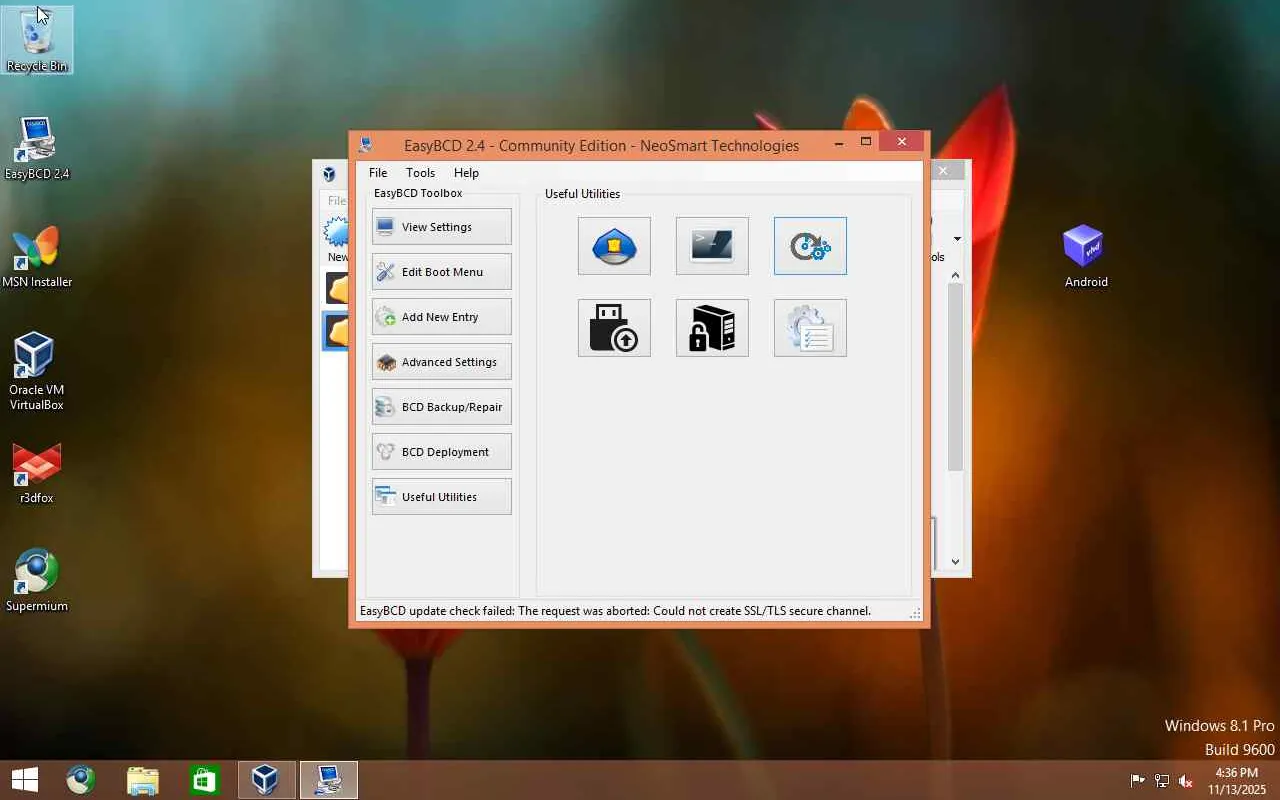Open the Windows Store taskbar icon
This screenshot has width=1280, height=800.
pos(204,780)
